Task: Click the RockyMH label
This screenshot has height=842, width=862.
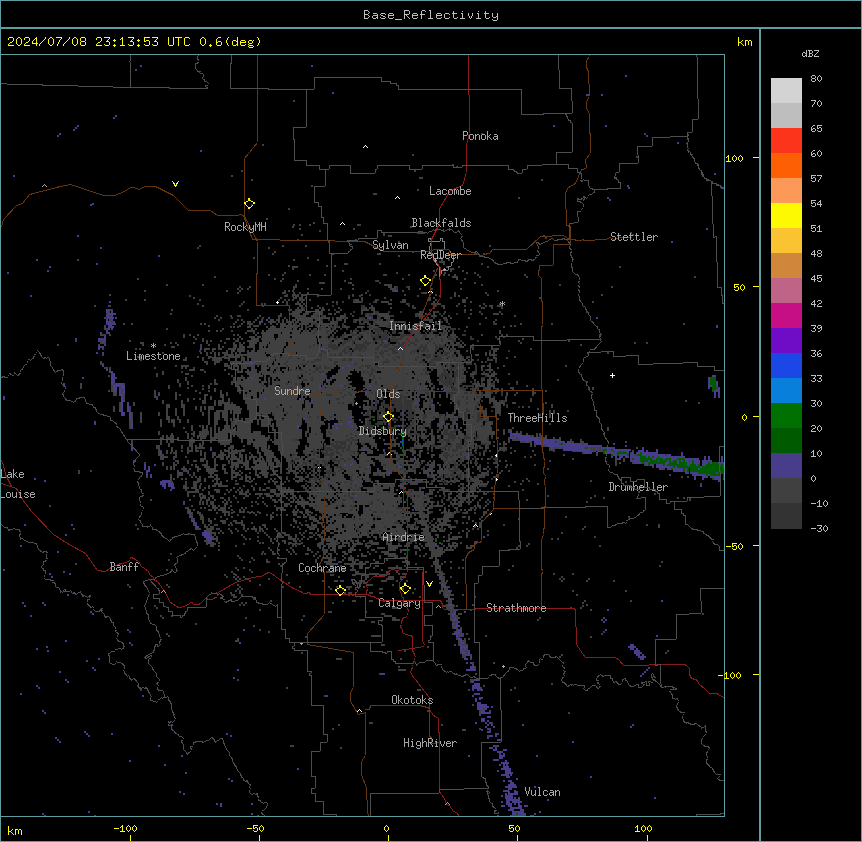Action: pos(245,227)
